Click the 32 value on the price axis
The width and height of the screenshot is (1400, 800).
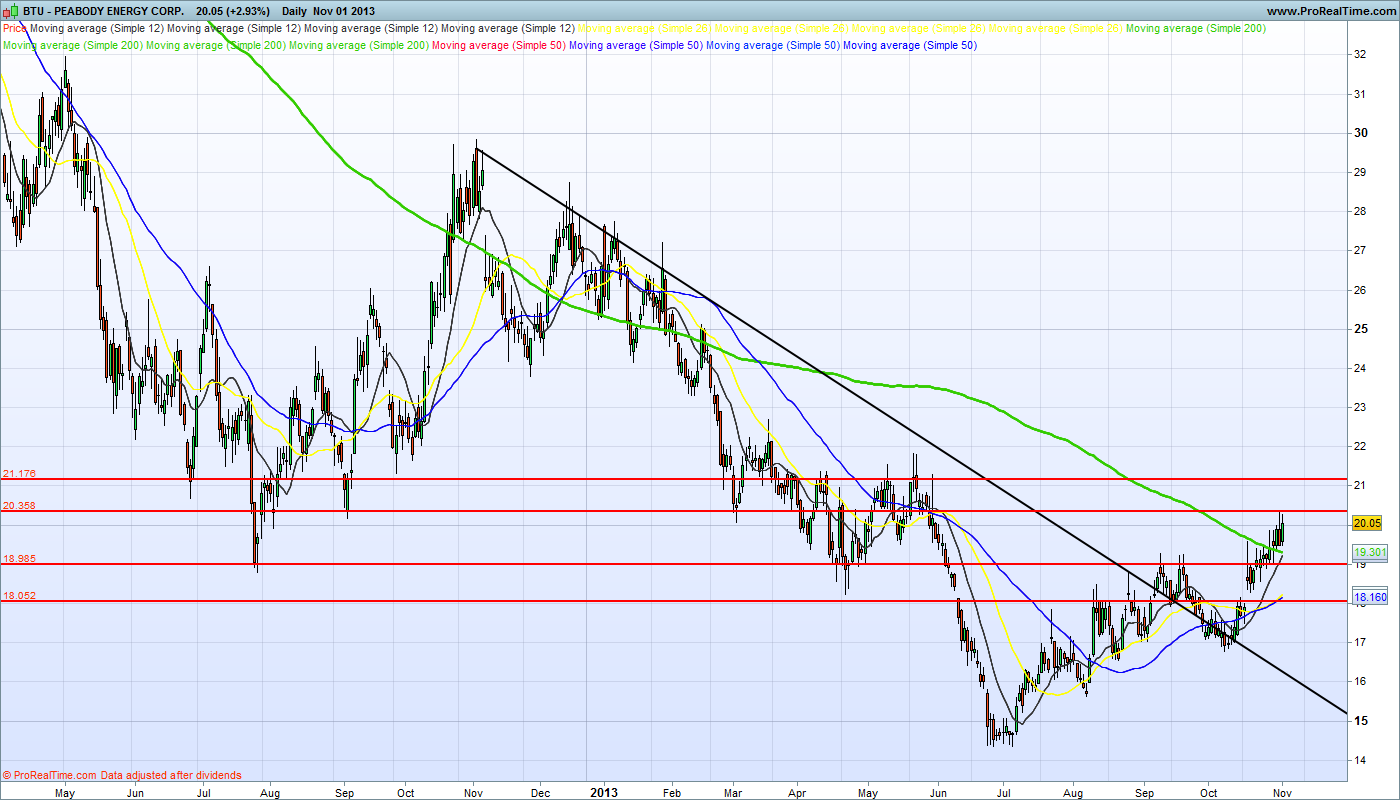click(x=1359, y=54)
